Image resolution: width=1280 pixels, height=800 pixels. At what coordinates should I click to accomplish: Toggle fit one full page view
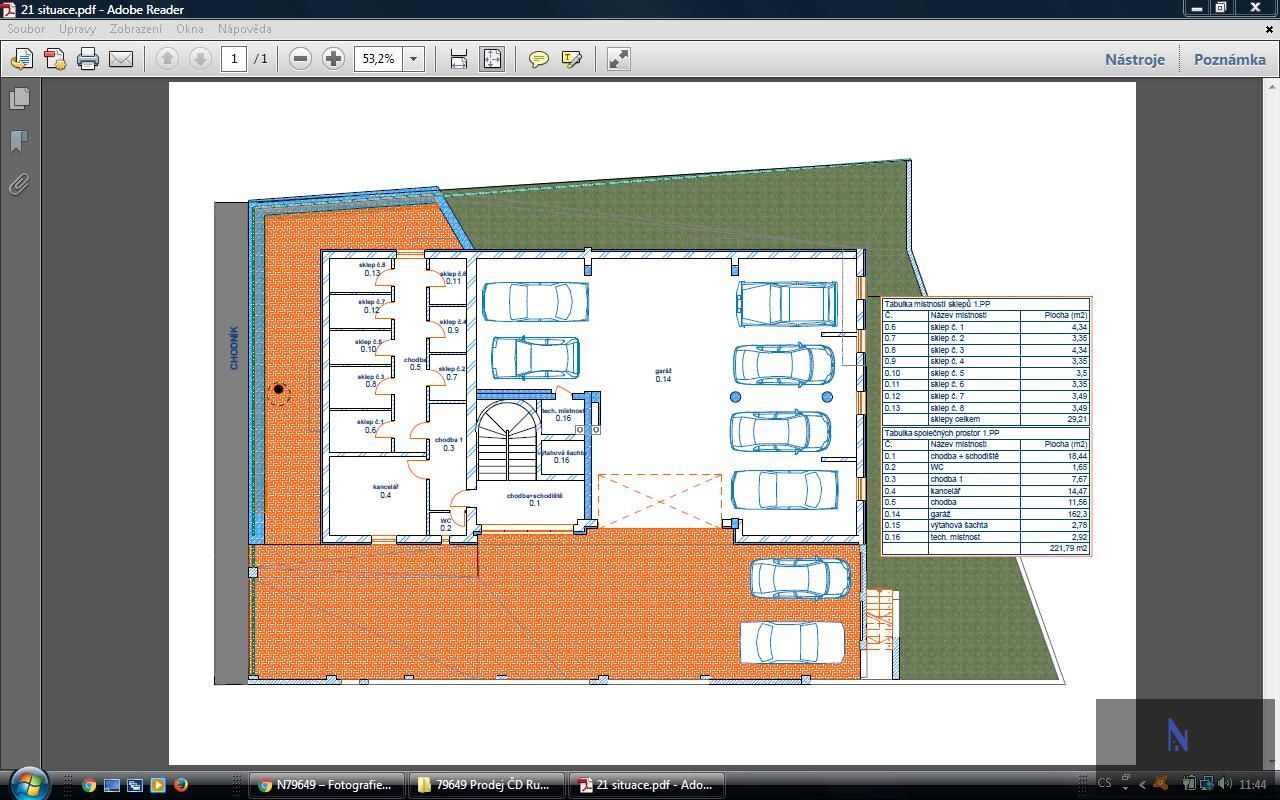(x=492, y=59)
